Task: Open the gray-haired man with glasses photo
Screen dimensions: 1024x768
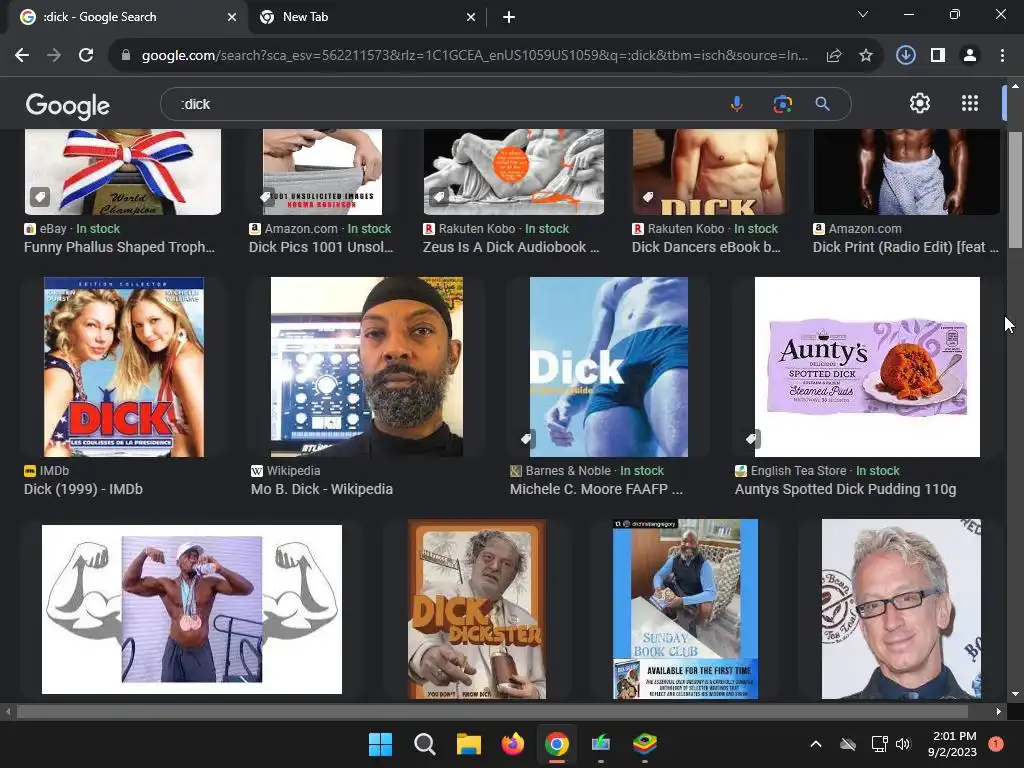Action: [x=901, y=609]
